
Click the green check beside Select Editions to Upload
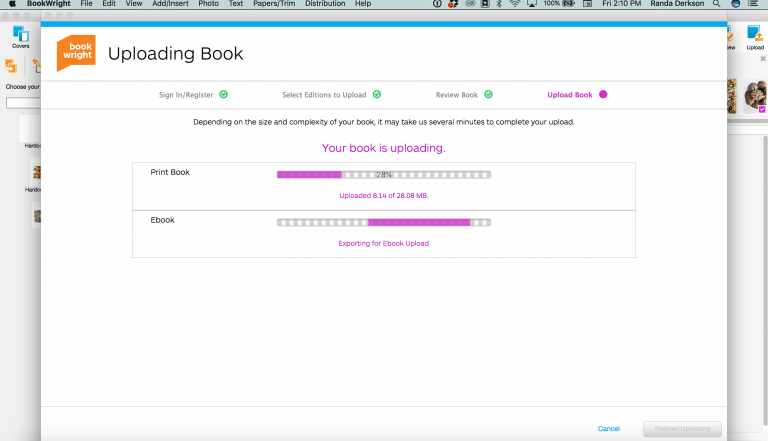pos(377,94)
